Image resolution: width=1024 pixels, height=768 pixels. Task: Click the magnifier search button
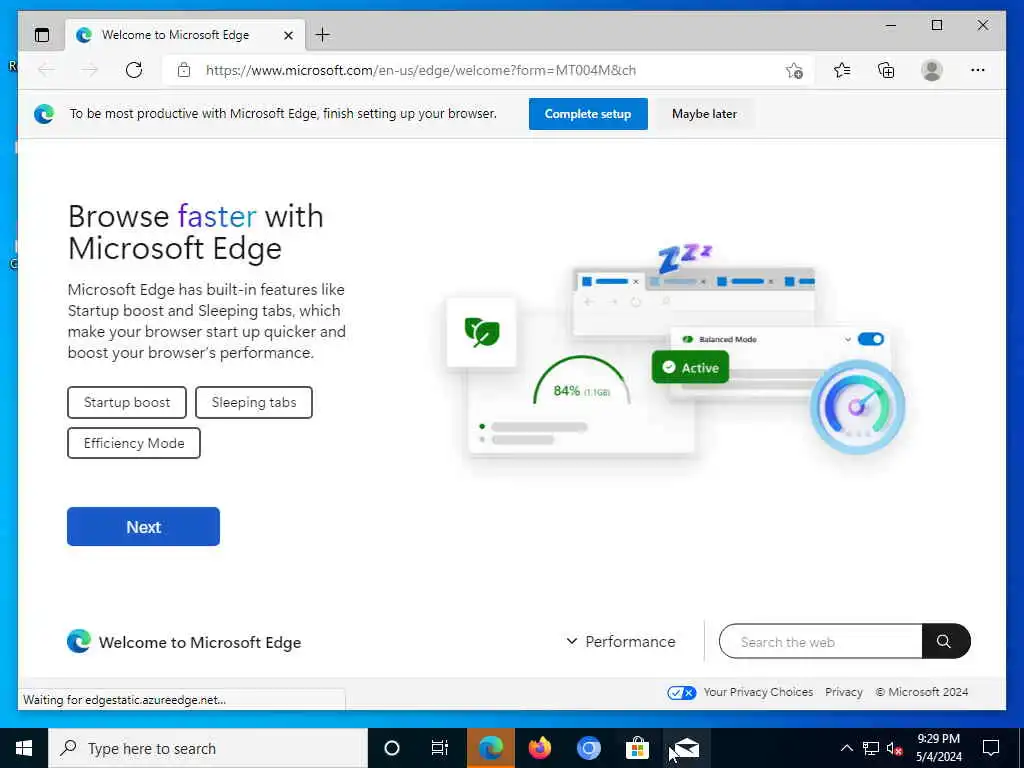tap(945, 641)
